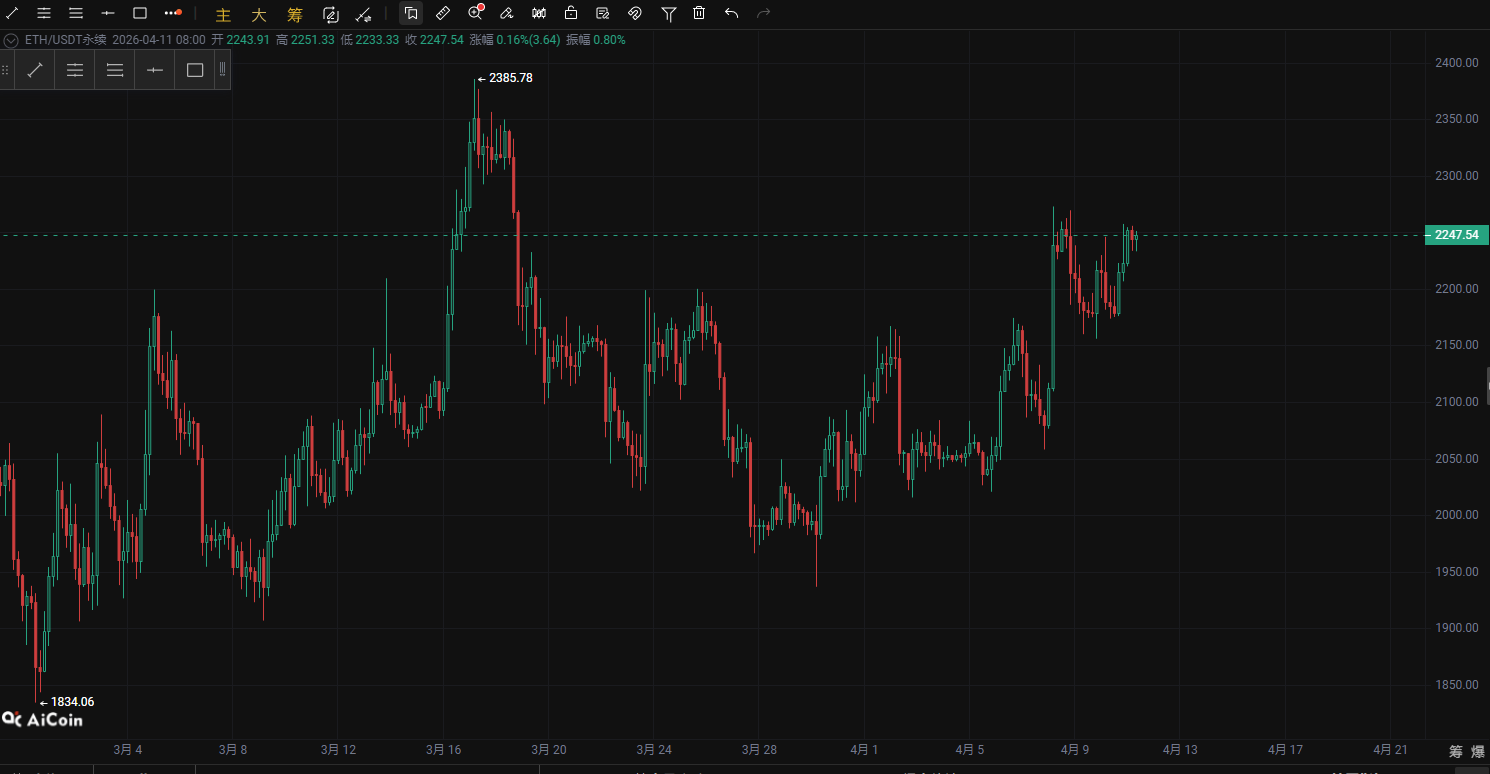The width and height of the screenshot is (1490, 774).
Task: Delete drawings with the trash icon
Action: [700, 13]
